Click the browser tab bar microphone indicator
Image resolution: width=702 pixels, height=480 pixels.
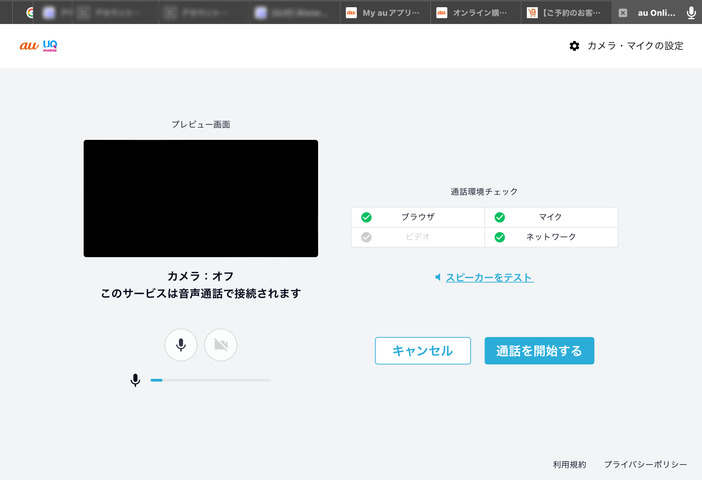(690, 13)
